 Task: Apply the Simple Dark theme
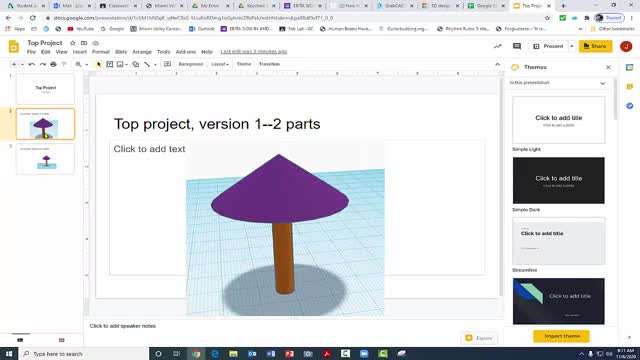pyautogui.click(x=558, y=180)
